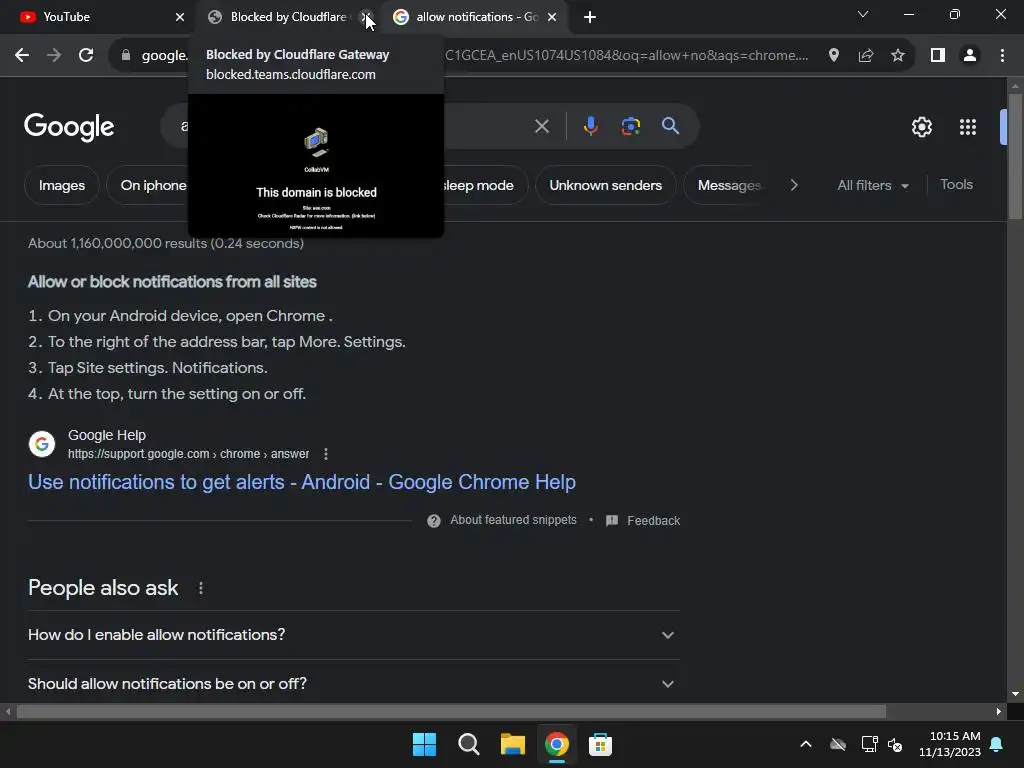Select the Unknown senders chip
This screenshot has height=768, width=1024.
click(x=605, y=185)
